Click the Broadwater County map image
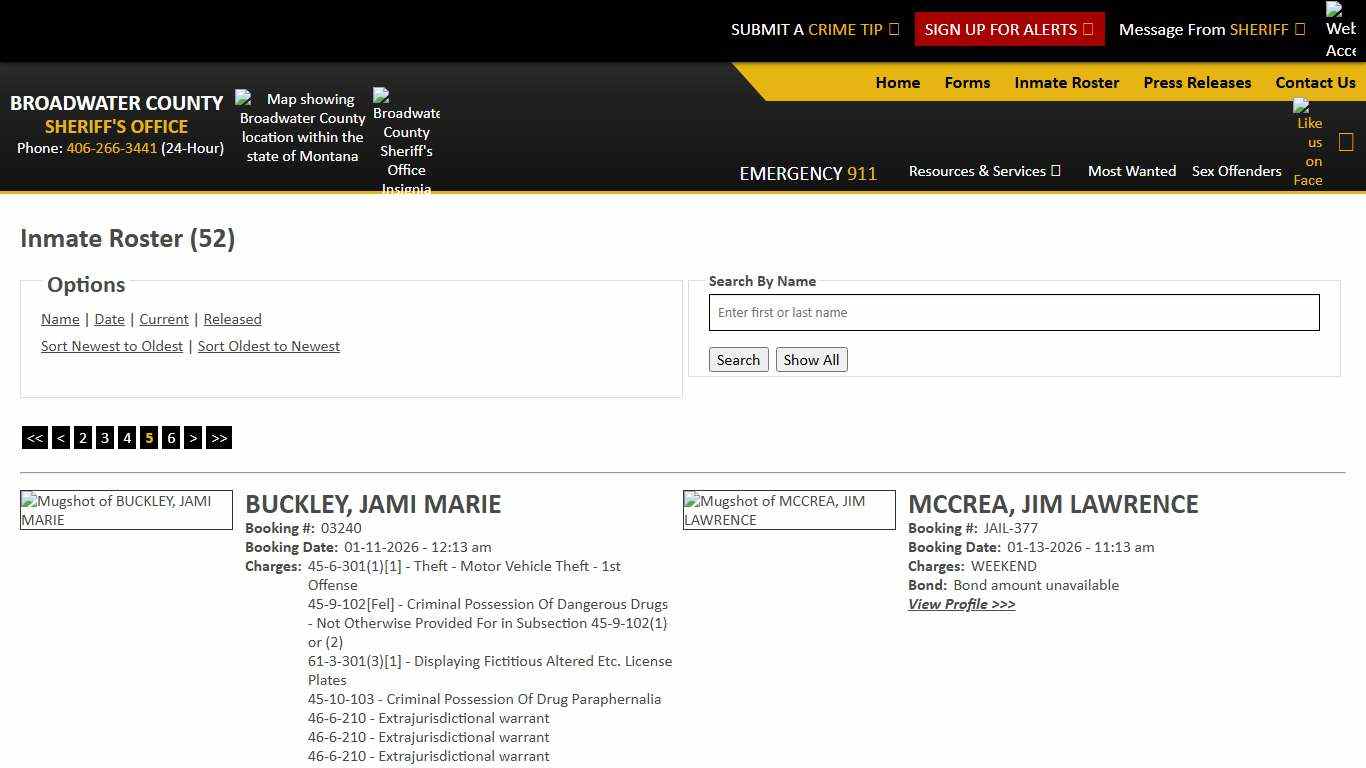 [x=301, y=127]
